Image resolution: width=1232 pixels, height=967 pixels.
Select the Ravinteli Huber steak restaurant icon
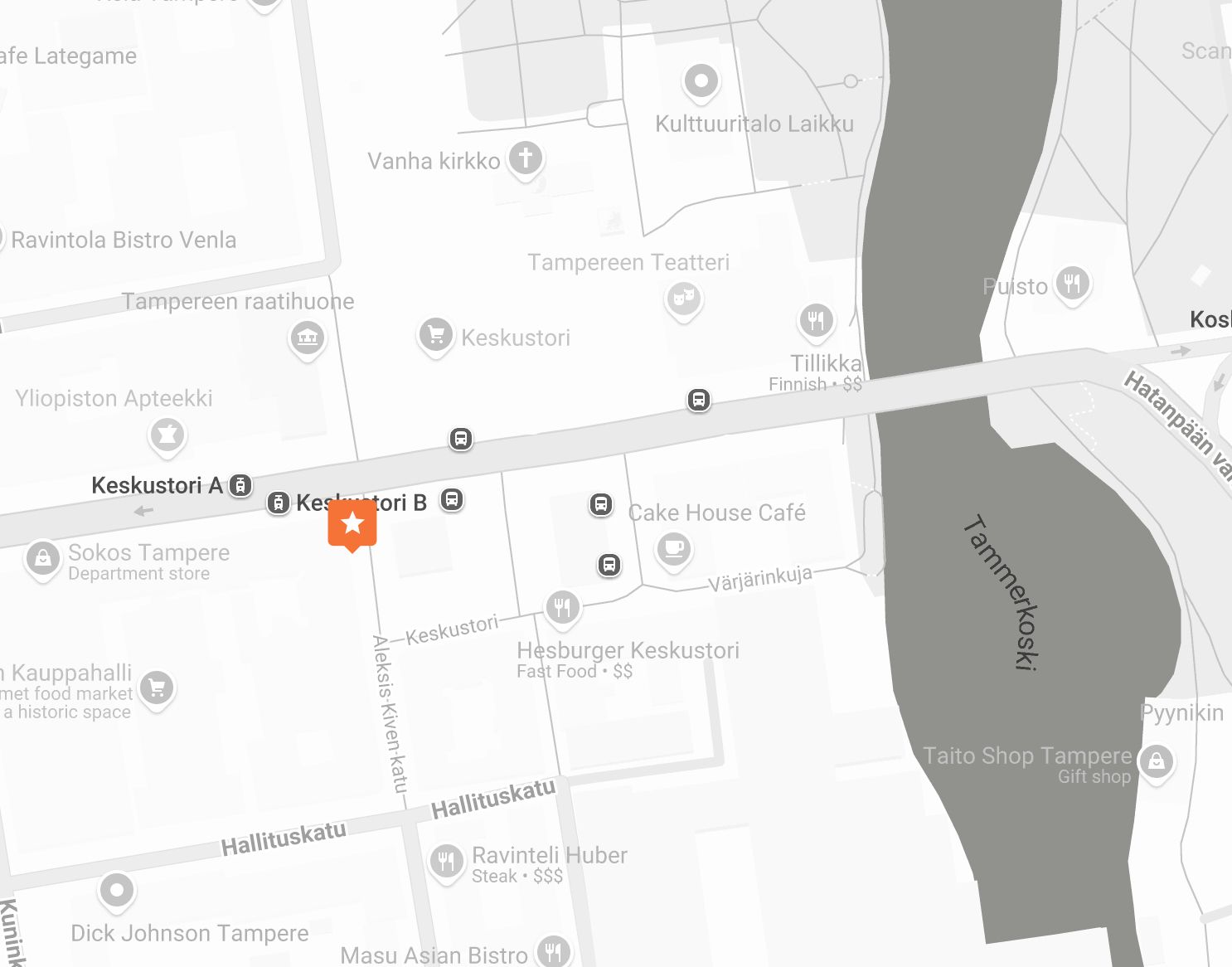(447, 862)
